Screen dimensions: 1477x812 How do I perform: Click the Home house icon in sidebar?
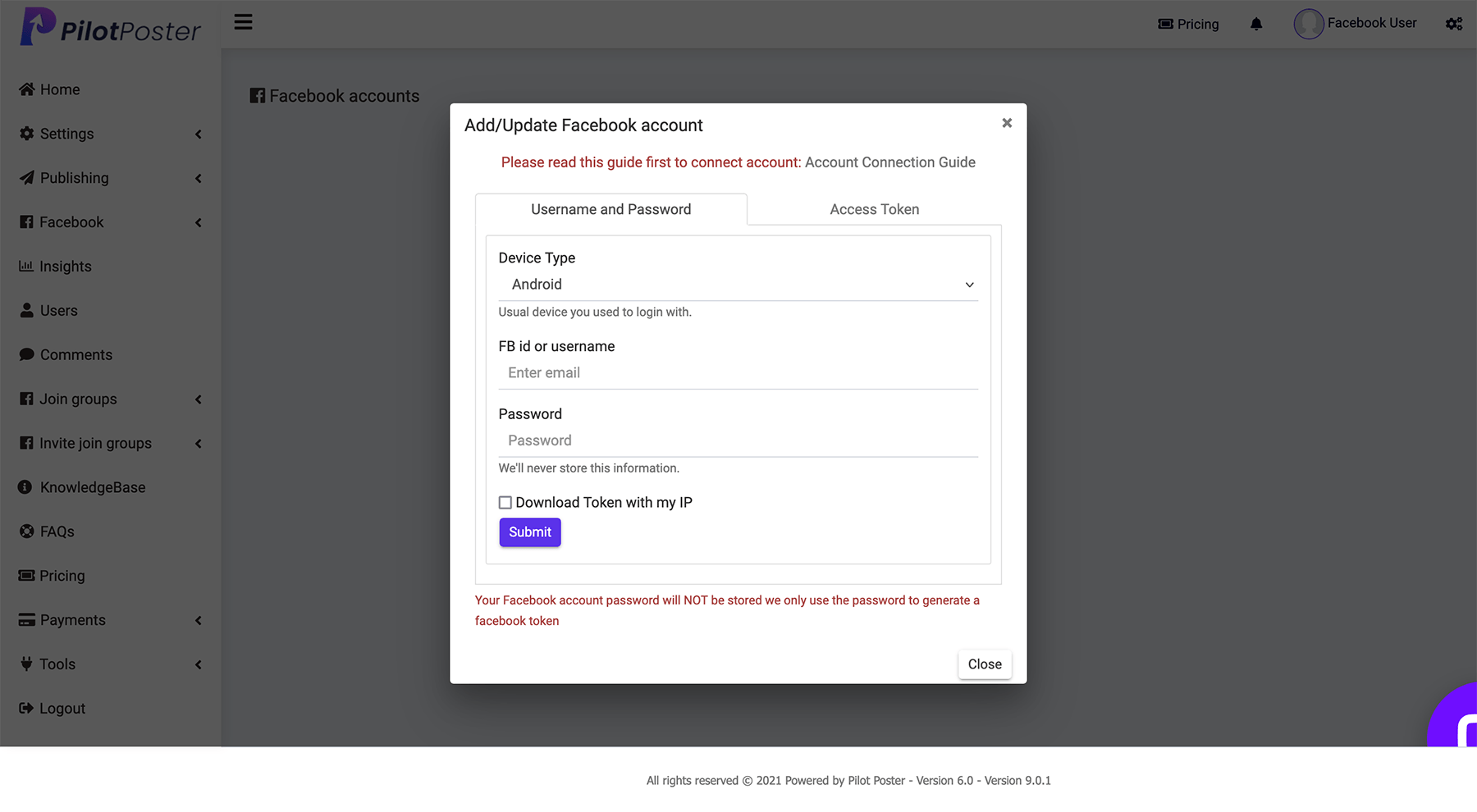[x=27, y=89]
